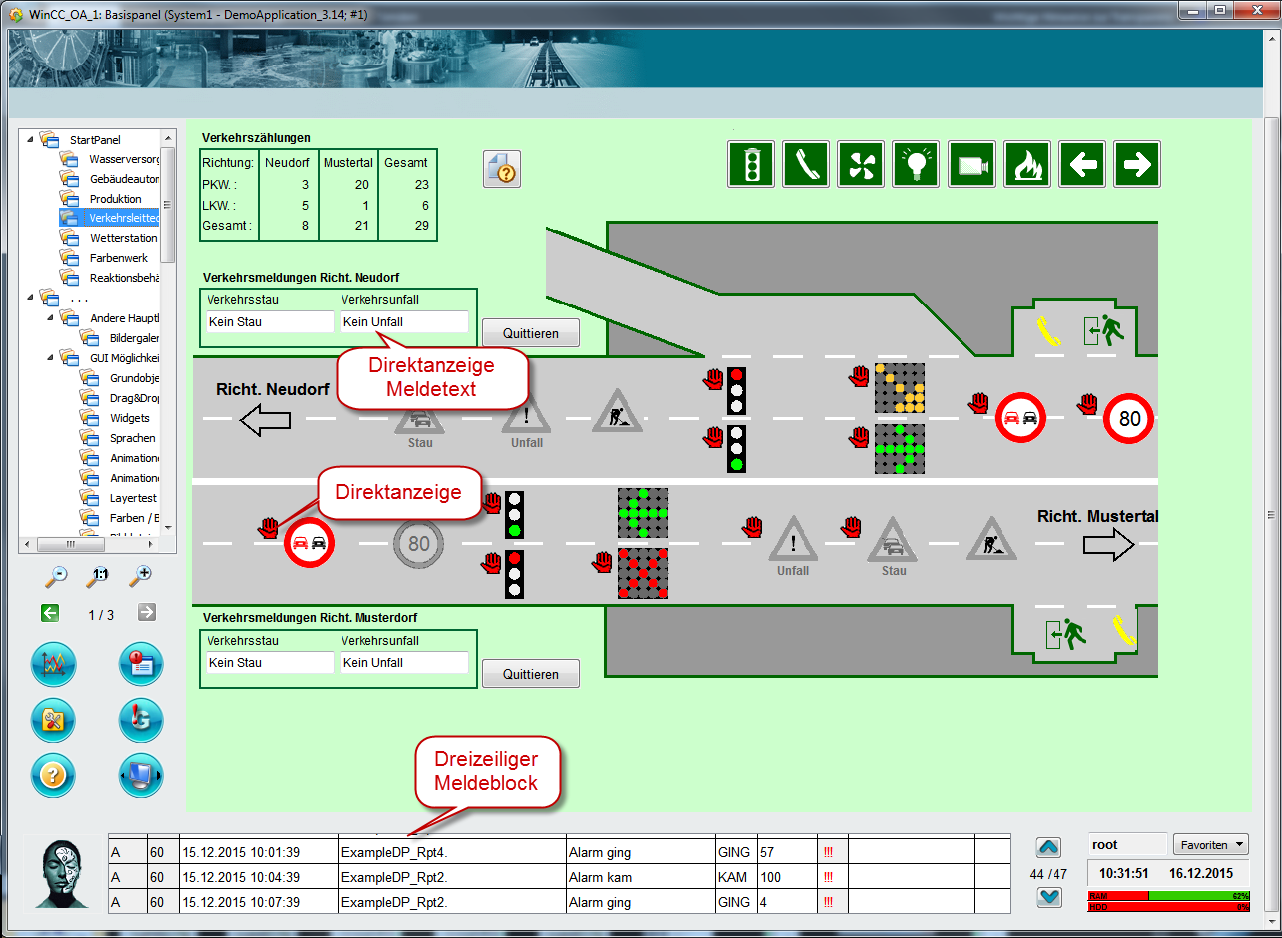
Task: Click the Richt. Mustertal direction arrow
Action: click(x=1109, y=545)
